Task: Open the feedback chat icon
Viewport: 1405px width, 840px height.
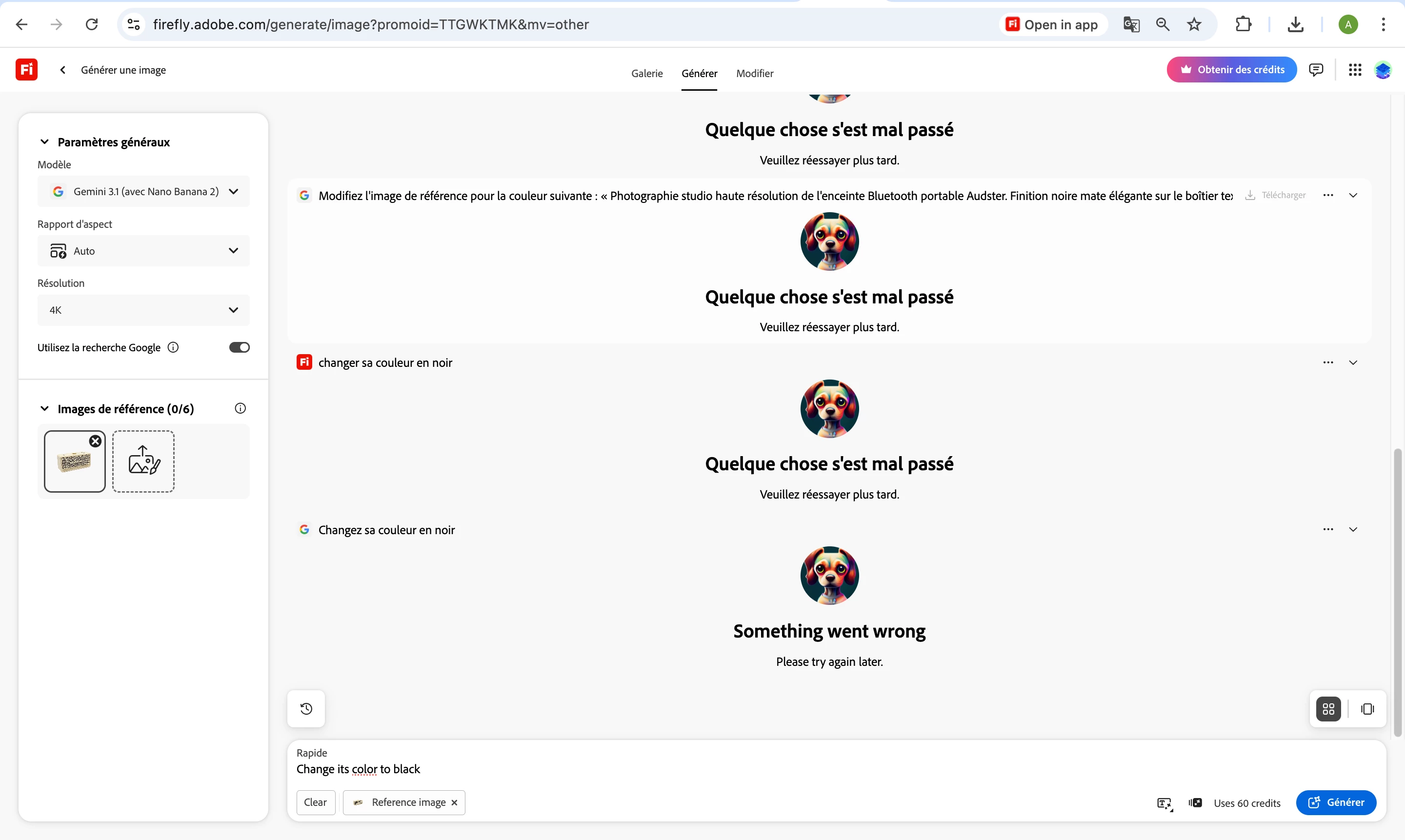Action: pyautogui.click(x=1316, y=70)
